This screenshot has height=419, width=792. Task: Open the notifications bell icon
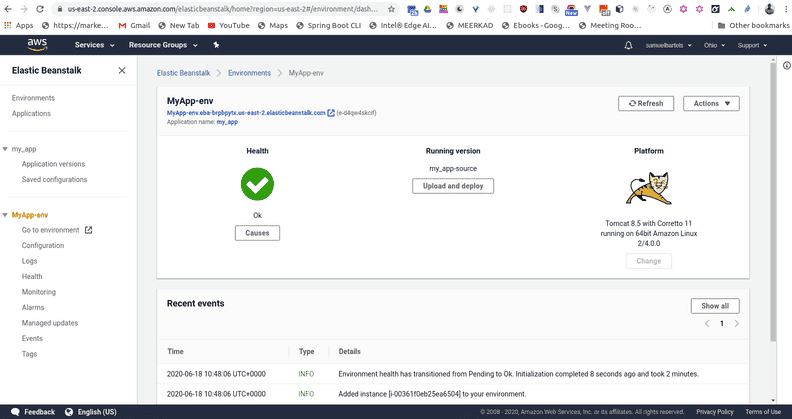[628, 45]
